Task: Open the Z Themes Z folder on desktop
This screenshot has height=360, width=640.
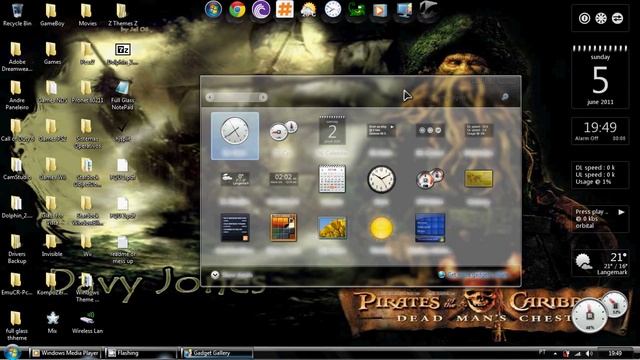Action: point(122,16)
